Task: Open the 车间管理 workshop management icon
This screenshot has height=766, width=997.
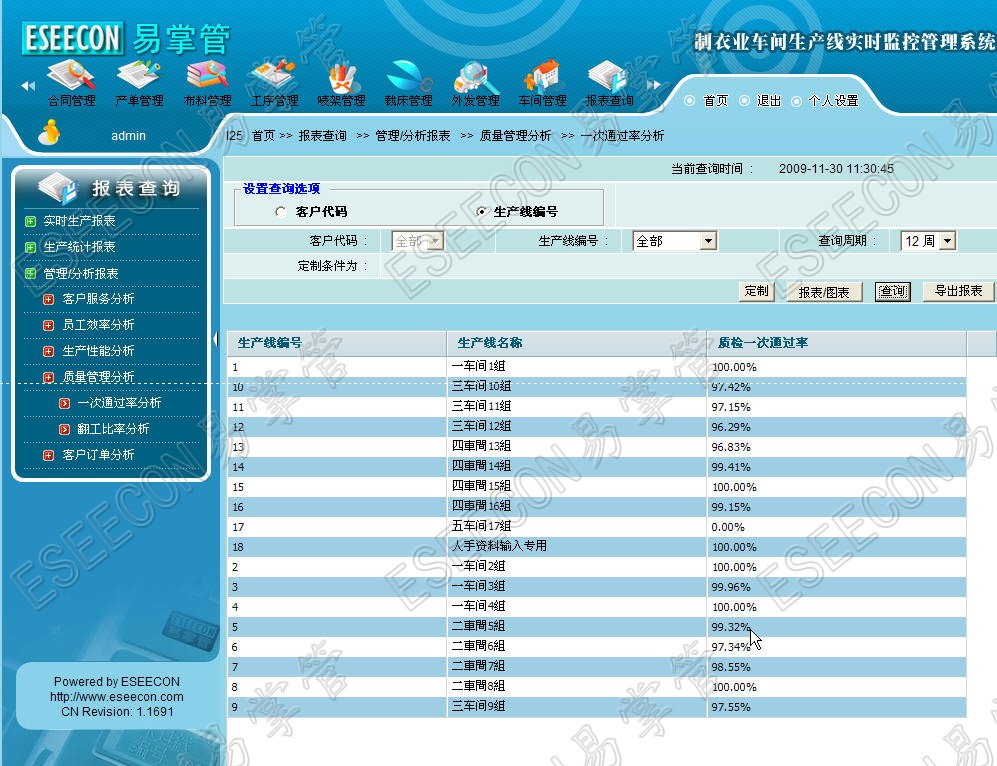Action: tap(542, 78)
